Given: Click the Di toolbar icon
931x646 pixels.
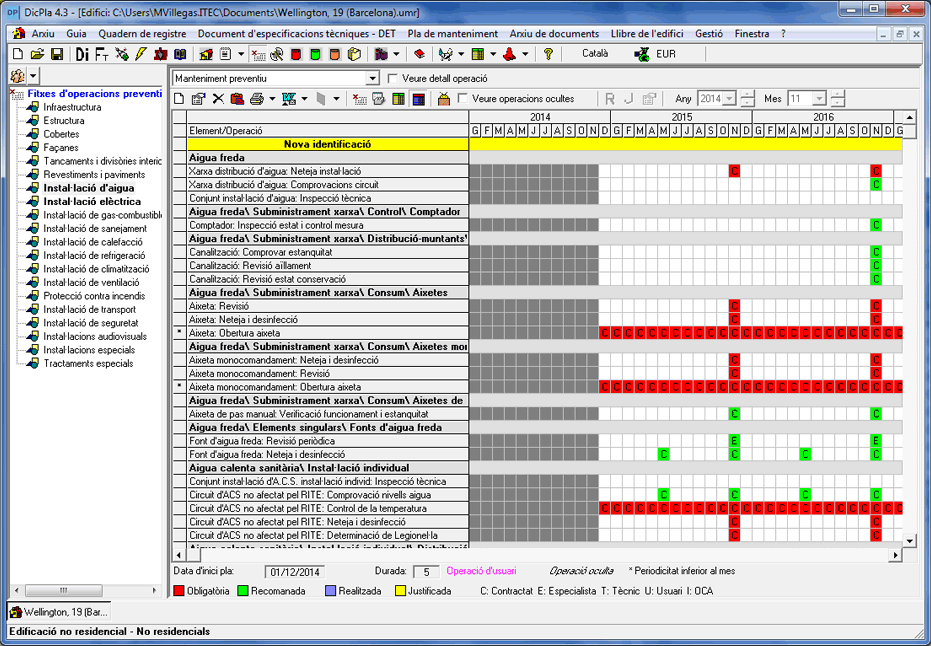Looking at the screenshot, I should pos(83,55).
